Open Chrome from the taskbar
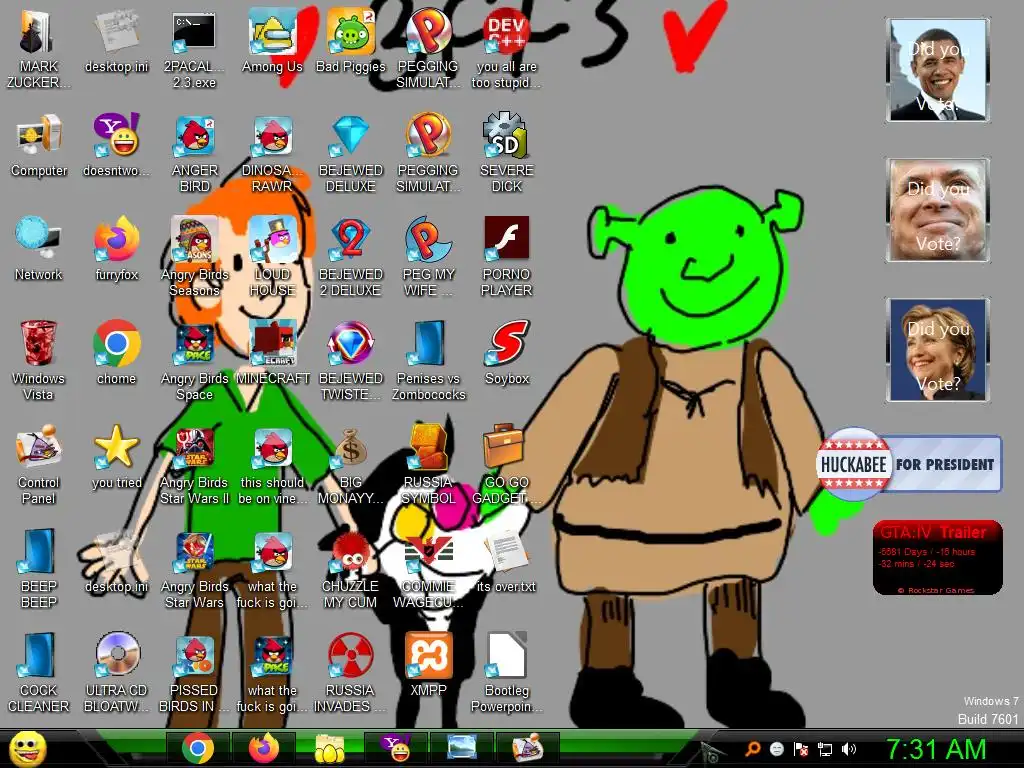 pyautogui.click(x=198, y=748)
